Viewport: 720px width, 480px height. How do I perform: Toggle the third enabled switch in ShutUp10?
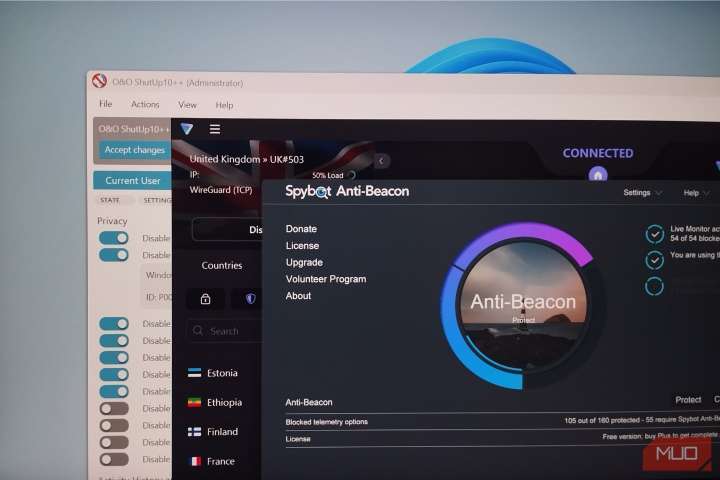click(114, 324)
